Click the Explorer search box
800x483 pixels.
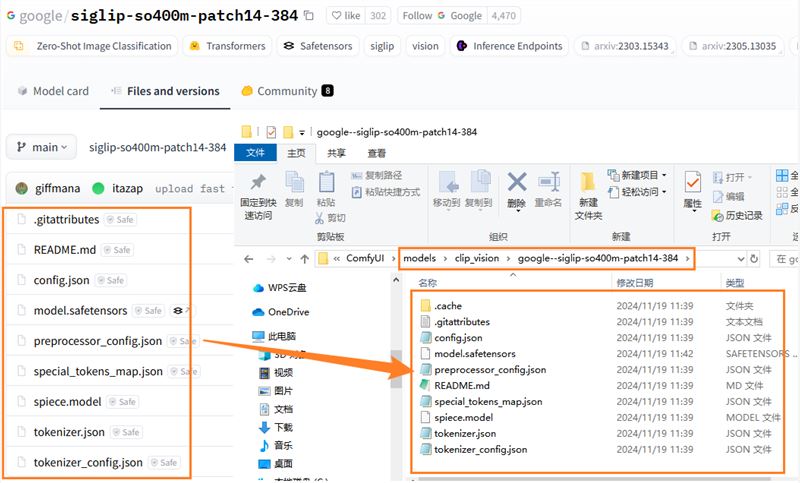(x=785, y=259)
